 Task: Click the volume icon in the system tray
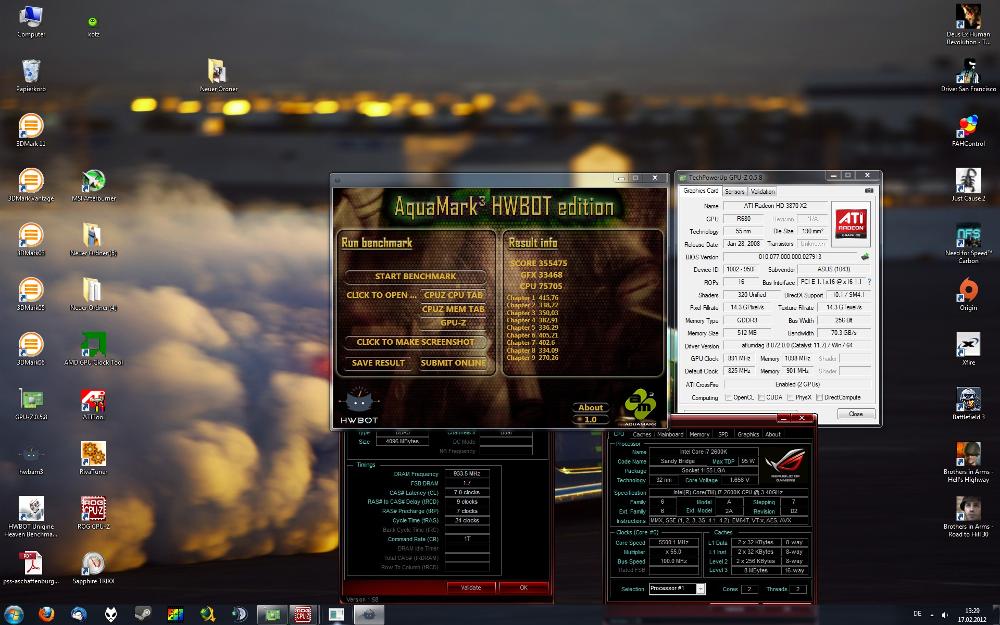point(945,615)
